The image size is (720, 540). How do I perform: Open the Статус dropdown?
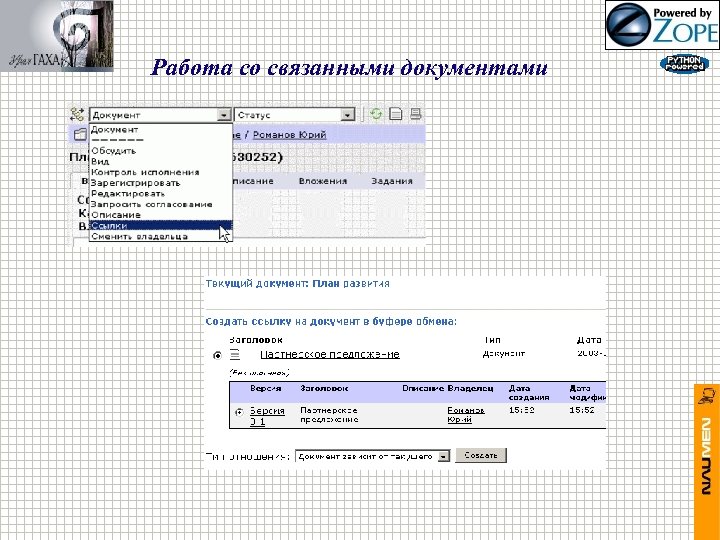tap(295, 115)
